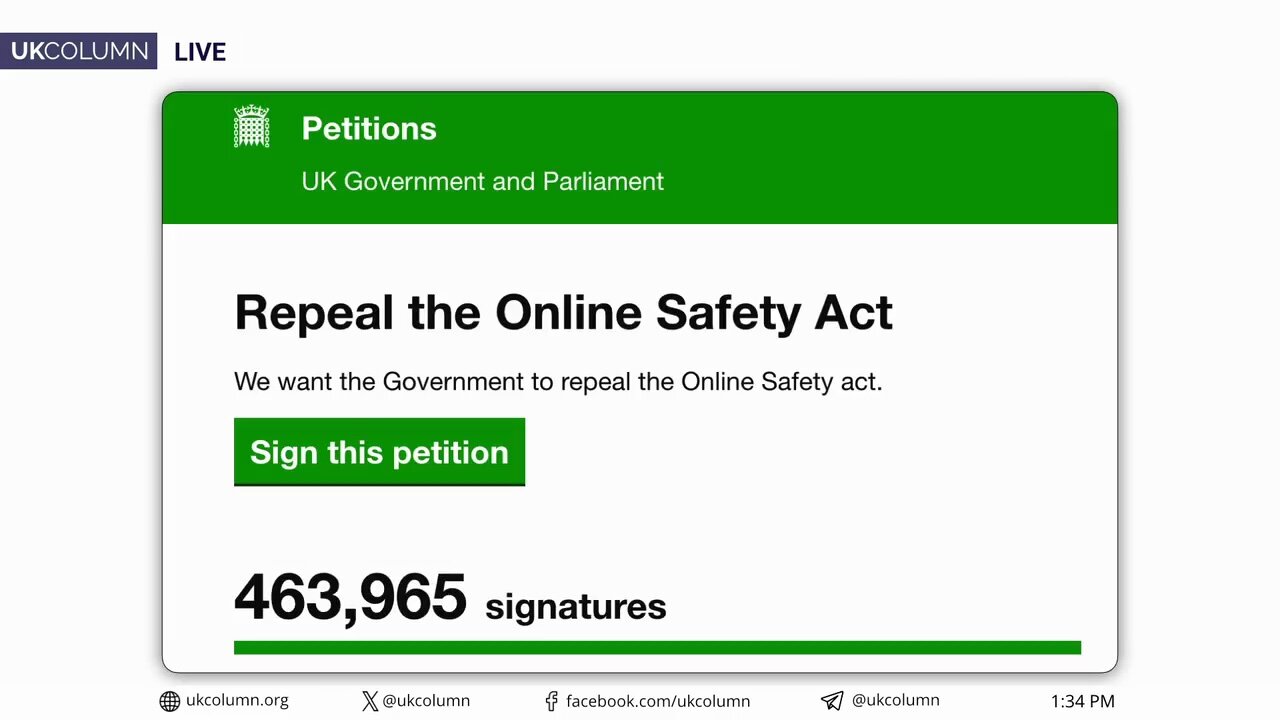Select UK Government and Parliament subtitle
1280x720 pixels.
[483, 181]
